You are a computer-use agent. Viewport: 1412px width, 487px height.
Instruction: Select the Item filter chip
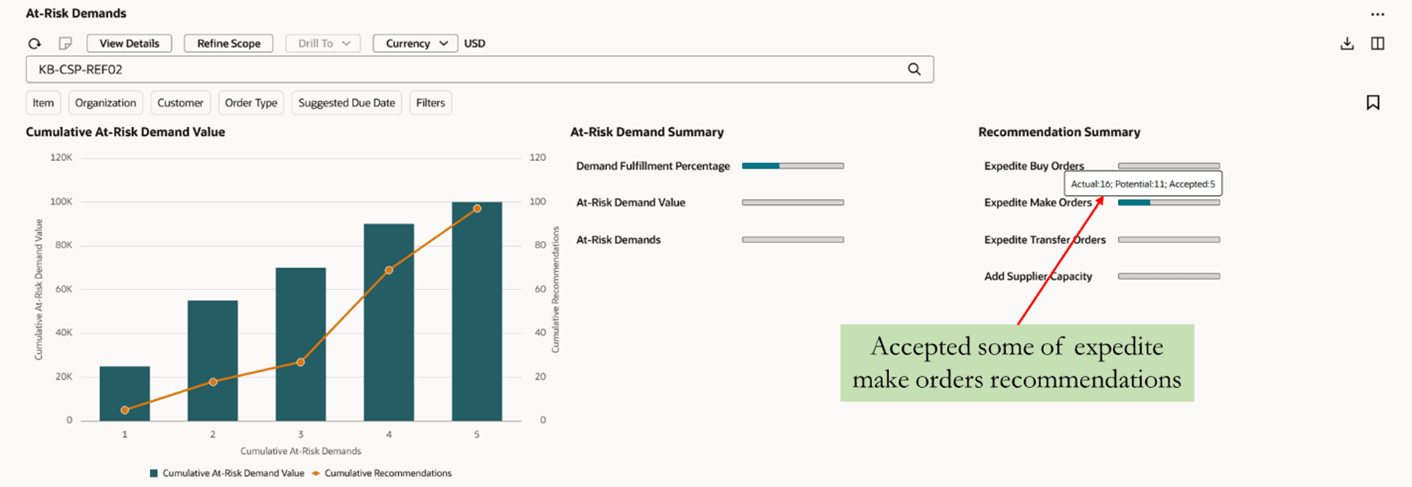(43, 103)
